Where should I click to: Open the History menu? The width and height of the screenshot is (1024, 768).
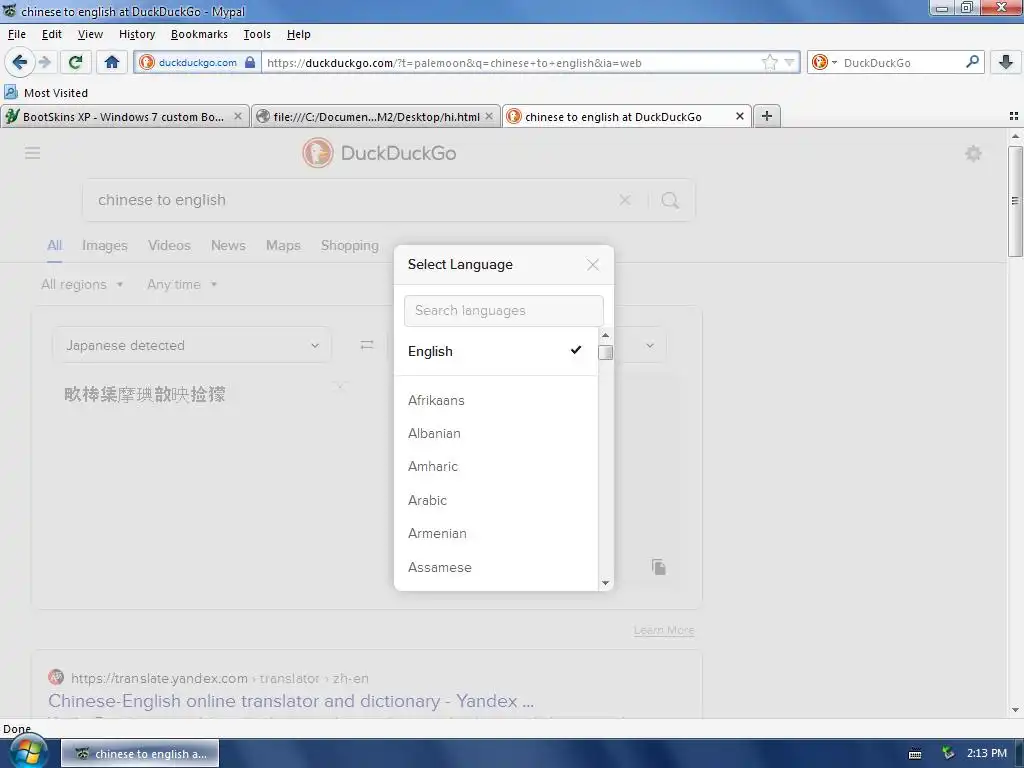click(x=136, y=34)
